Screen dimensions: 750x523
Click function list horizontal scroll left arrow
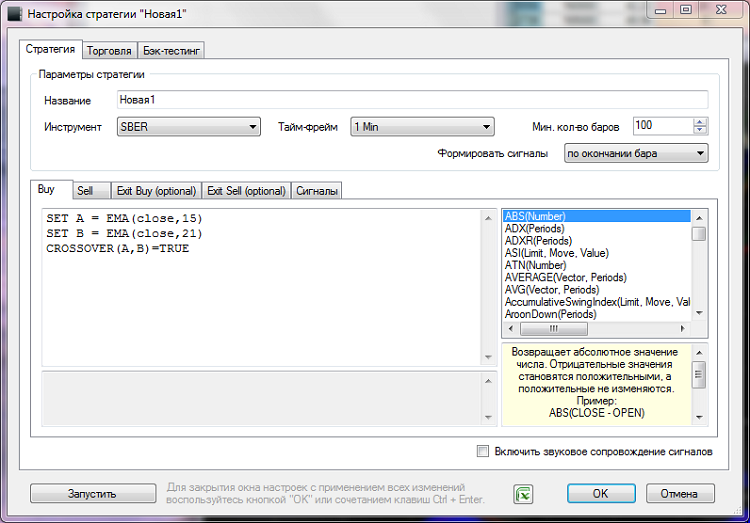(511, 328)
